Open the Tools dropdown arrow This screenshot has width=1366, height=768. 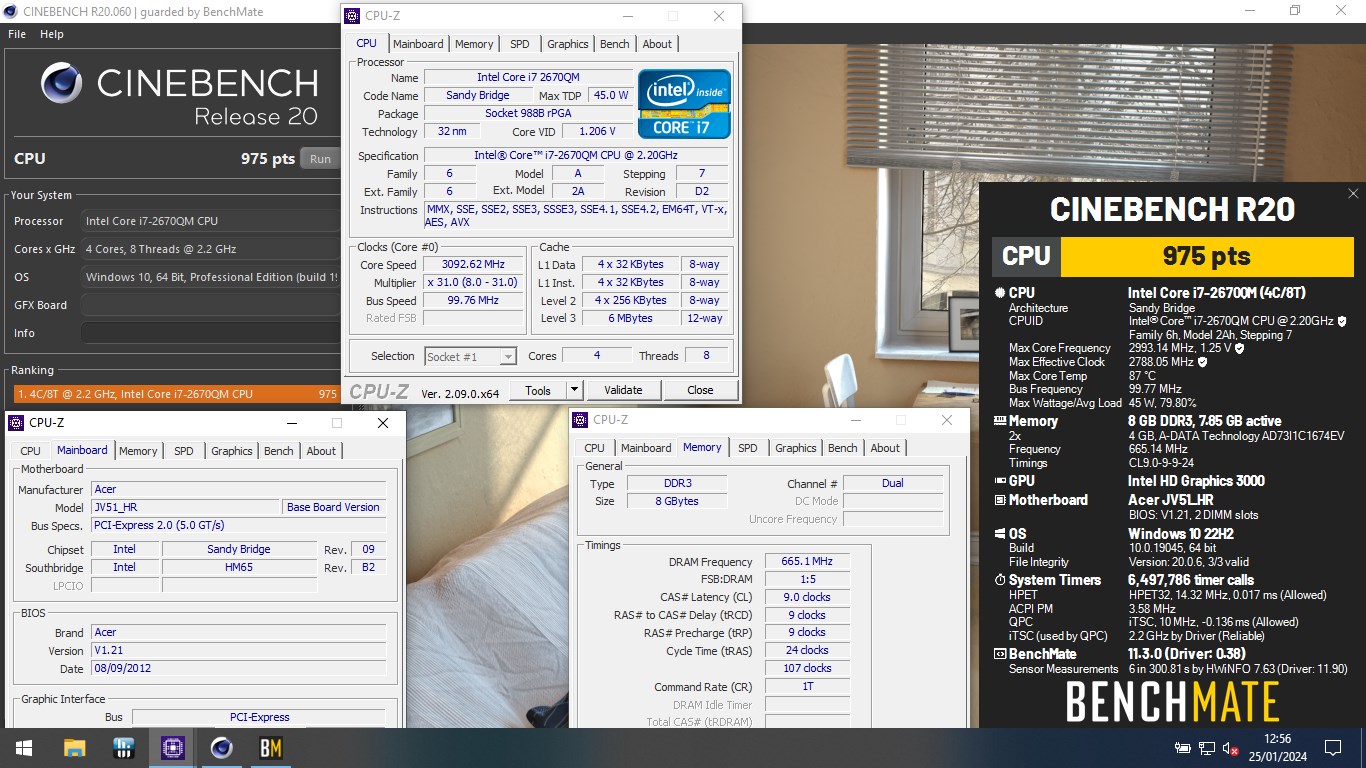click(575, 390)
